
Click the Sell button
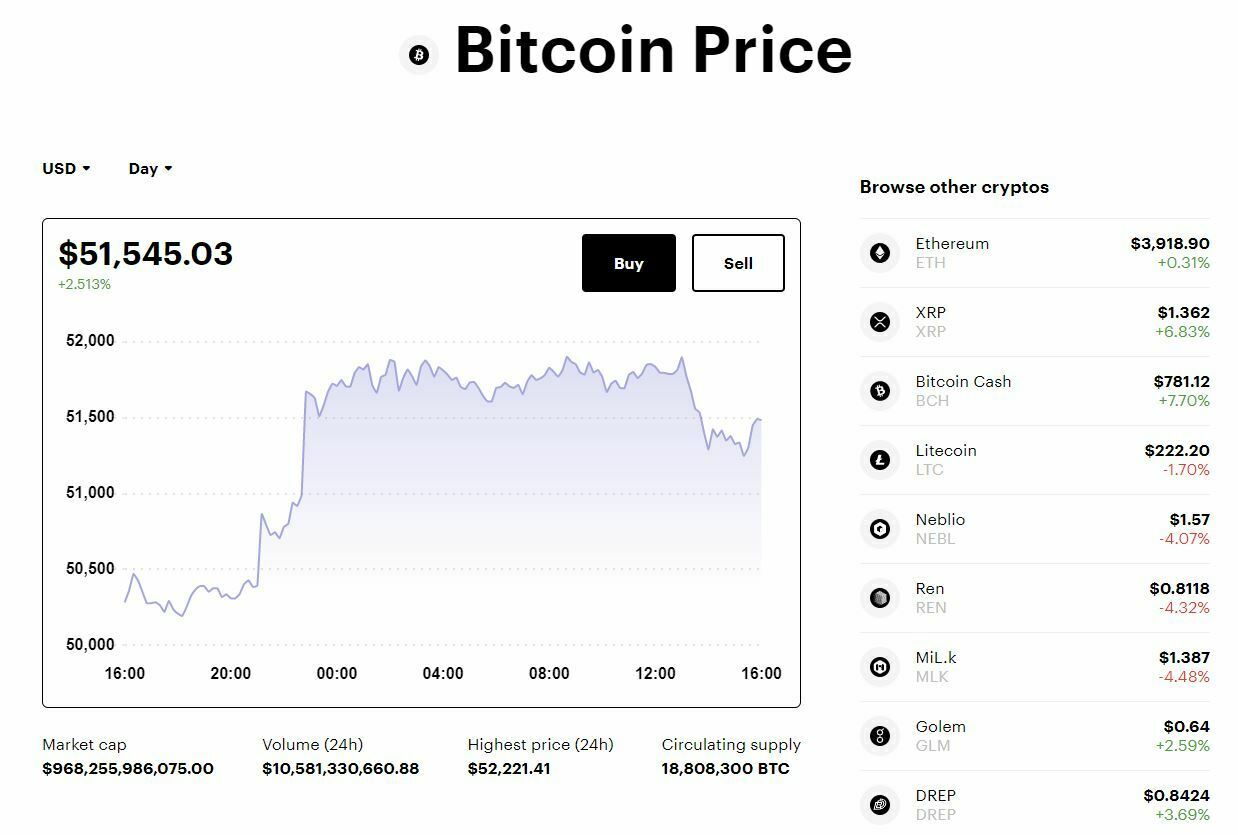point(738,263)
